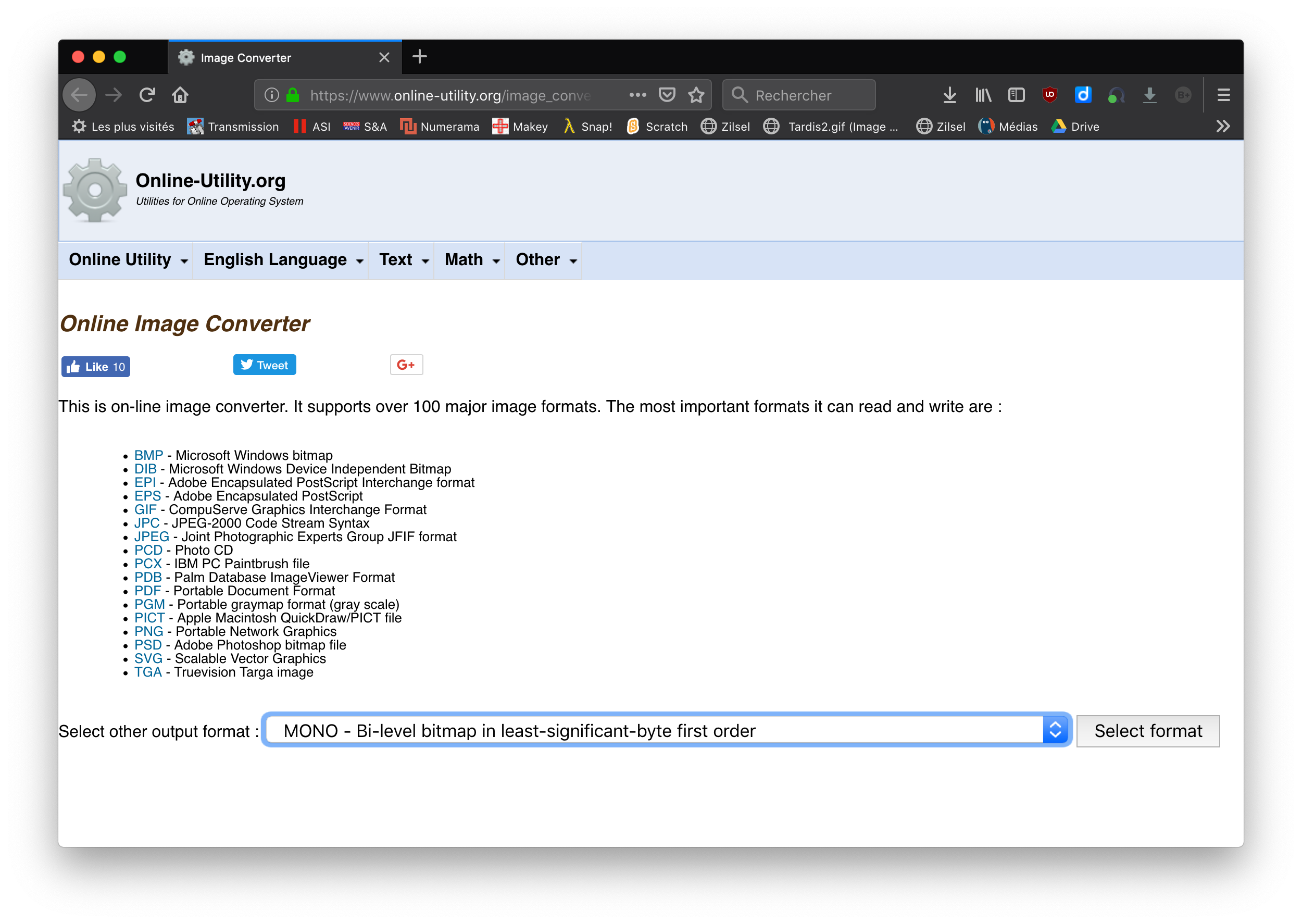Screen dimensions: 1302x924
Task: Expand the Other menu
Action: (544, 260)
